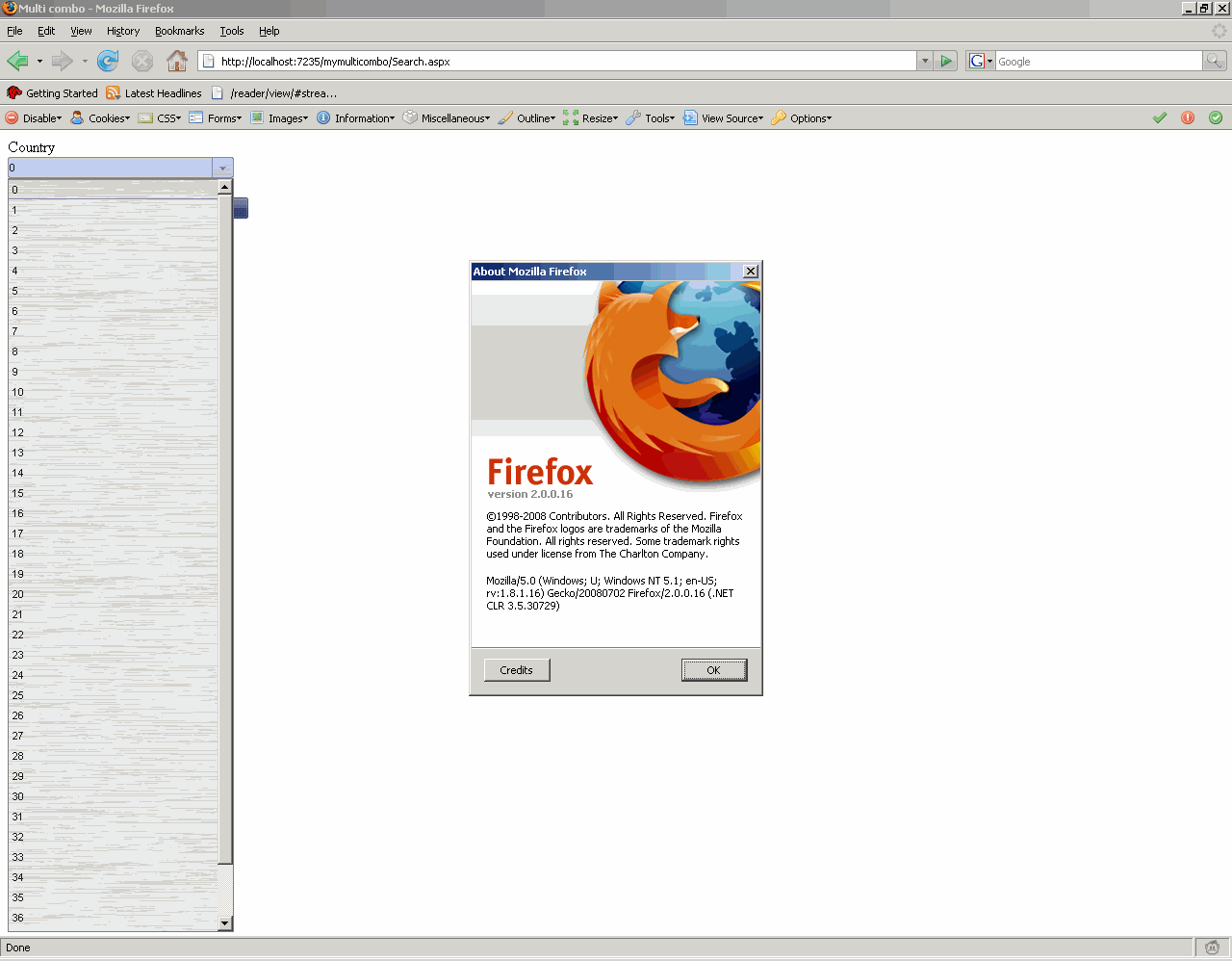This screenshot has height=961, width=1232.
Task: Expand the Web Developer CSS menu
Action: pos(160,118)
